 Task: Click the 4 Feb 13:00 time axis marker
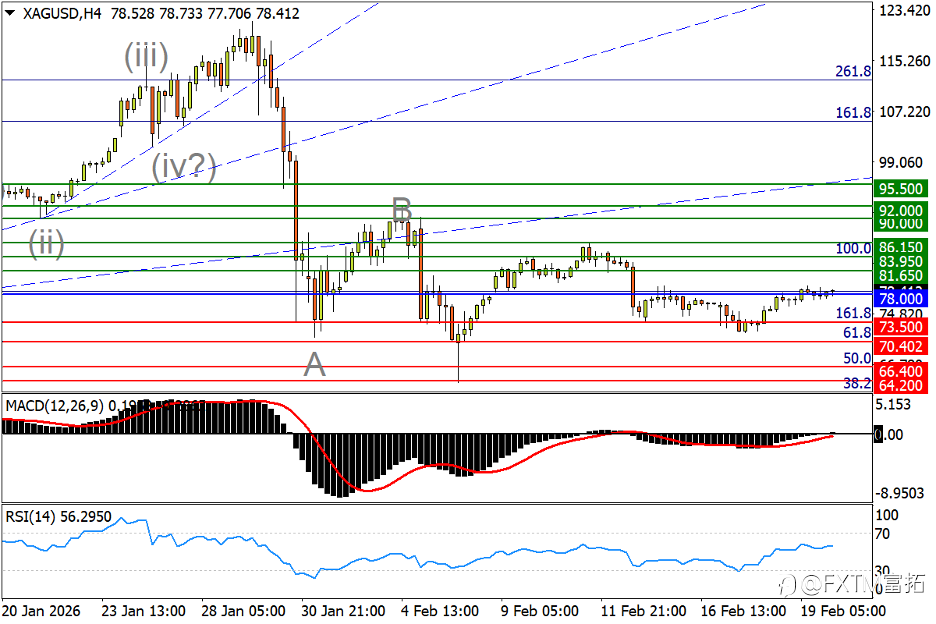point(440,611)
